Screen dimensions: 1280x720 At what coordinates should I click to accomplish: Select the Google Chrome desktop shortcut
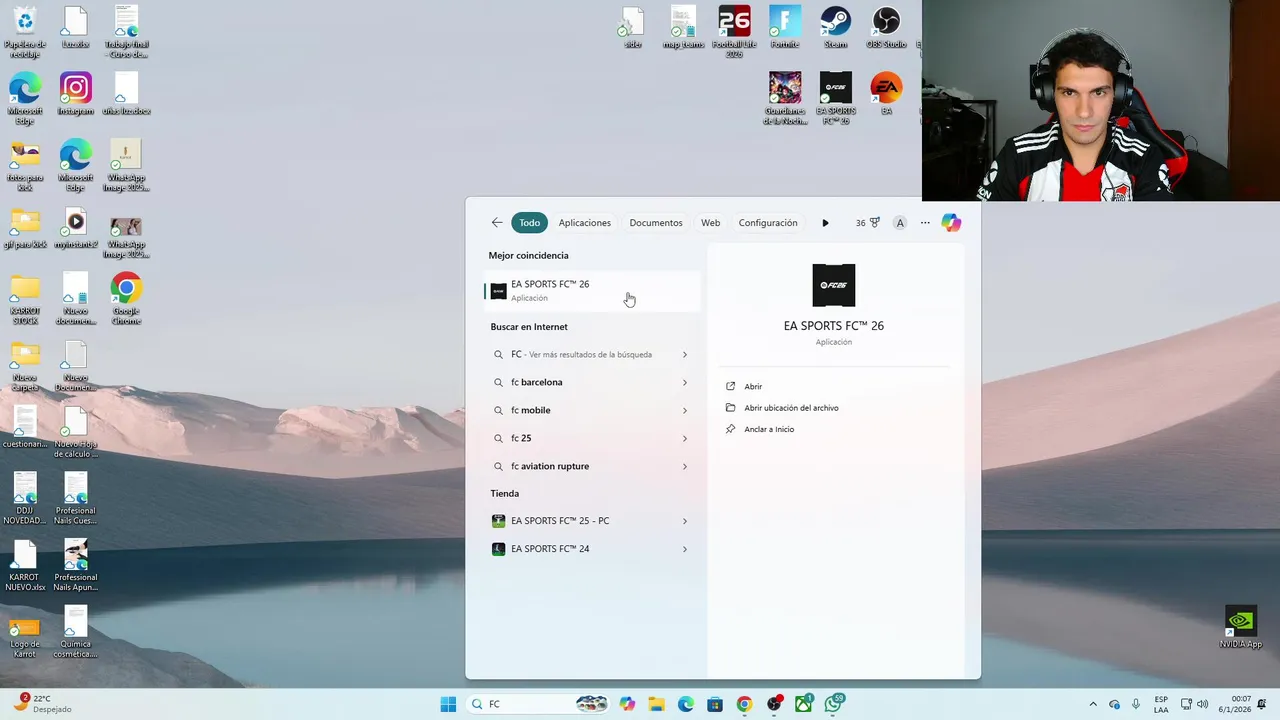tap(126, 299)
